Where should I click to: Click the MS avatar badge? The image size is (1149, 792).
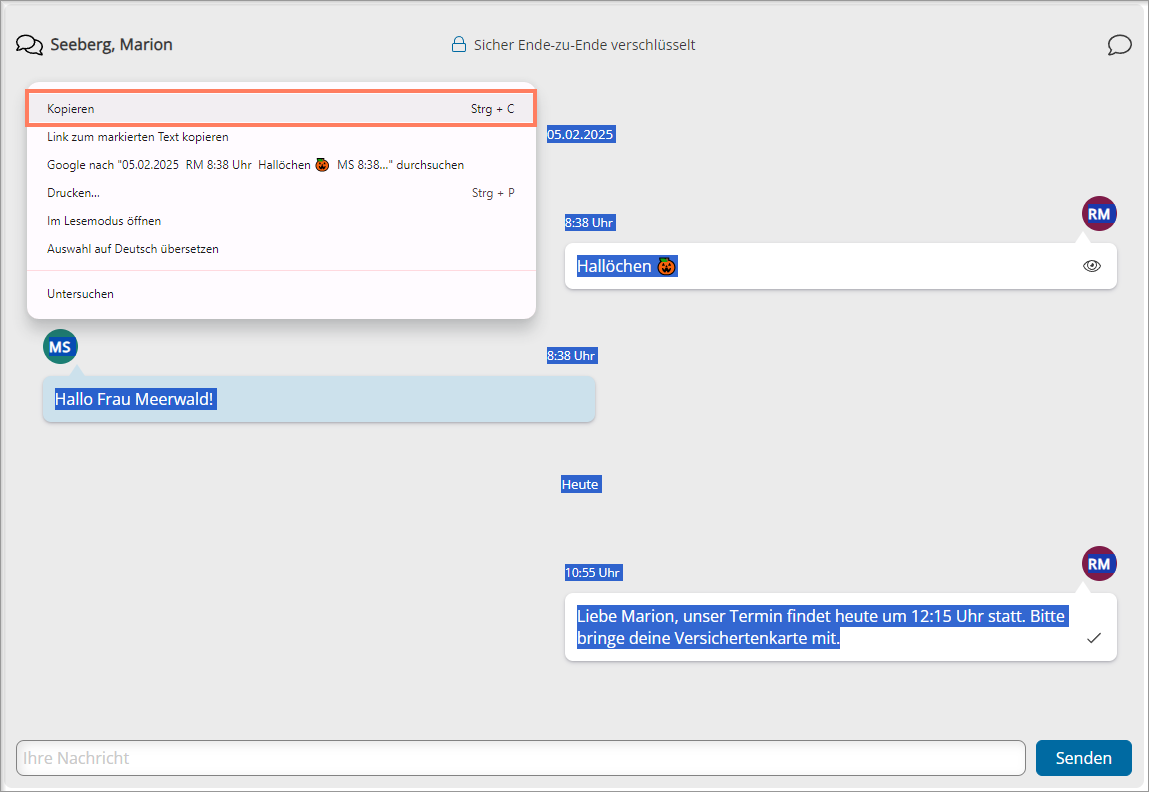click(60, 347)
